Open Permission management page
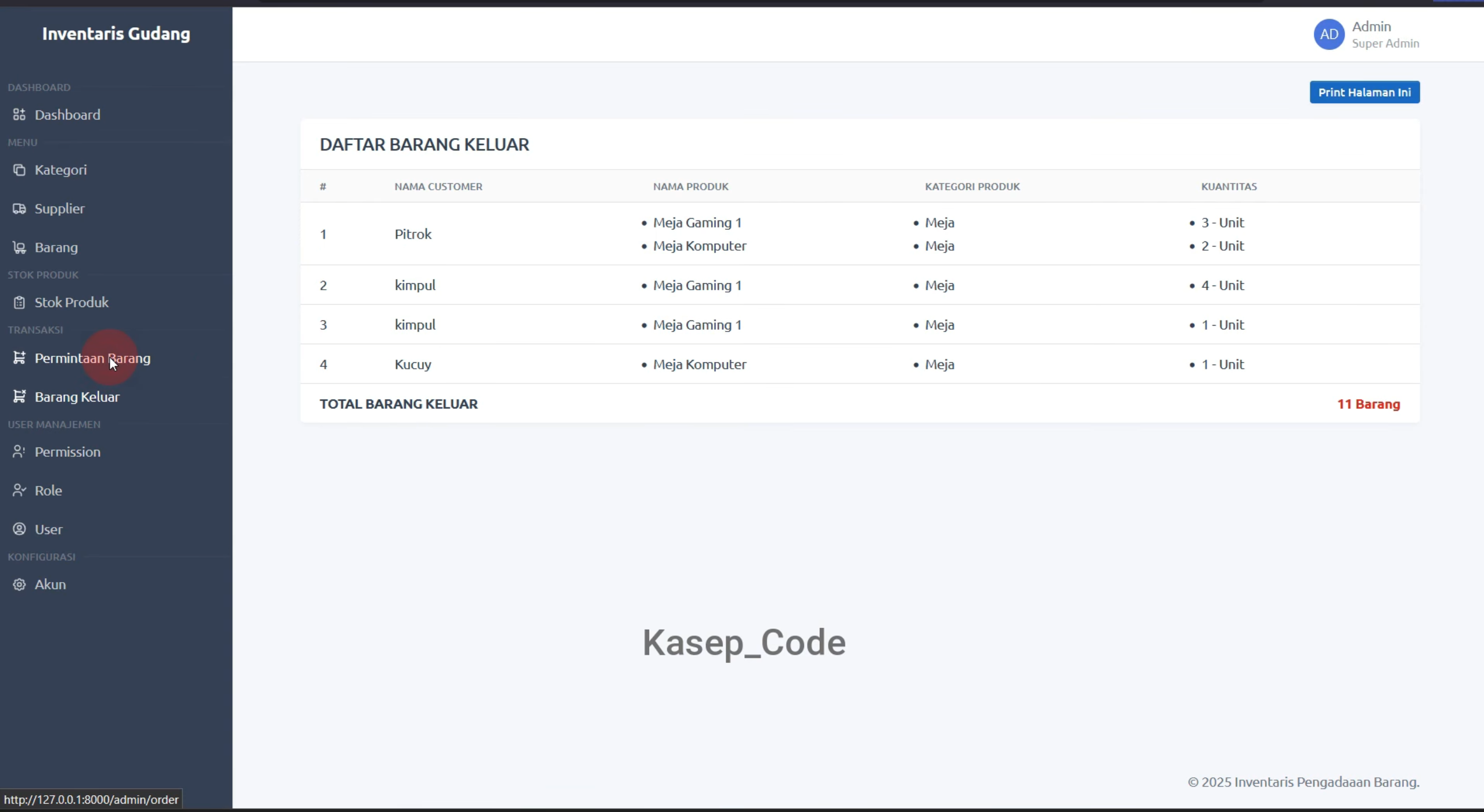The image size is (1484, 812). pyautogui.click(x=67, y=452)
